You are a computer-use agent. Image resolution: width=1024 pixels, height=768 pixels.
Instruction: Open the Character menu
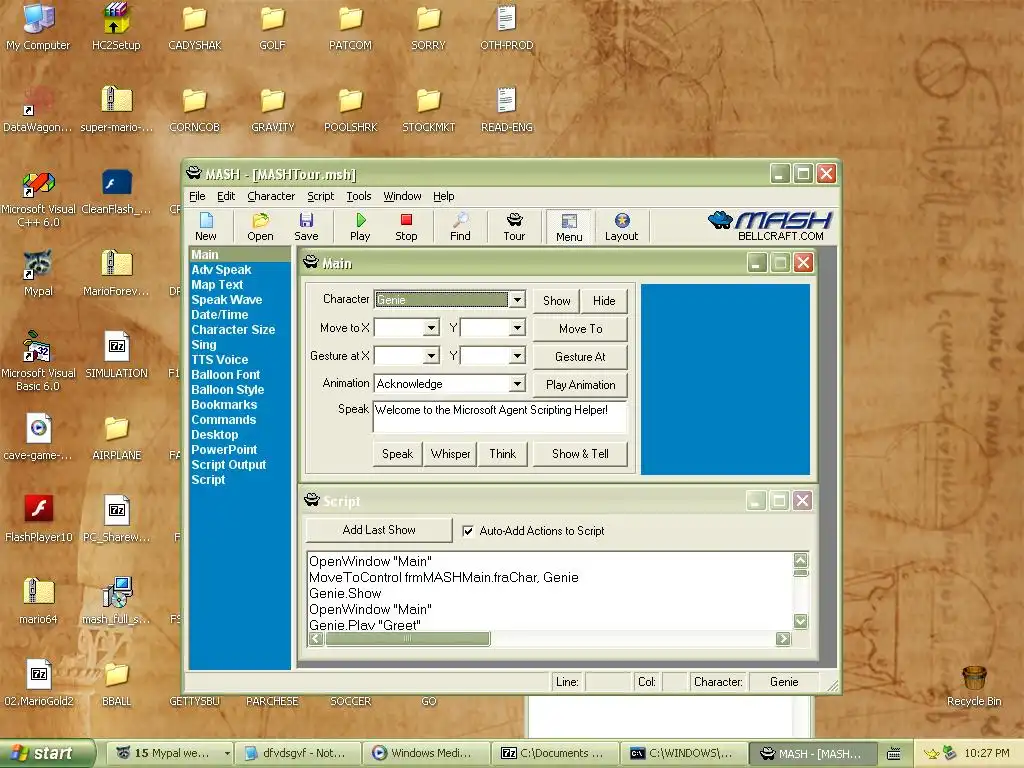pos(271,196)
